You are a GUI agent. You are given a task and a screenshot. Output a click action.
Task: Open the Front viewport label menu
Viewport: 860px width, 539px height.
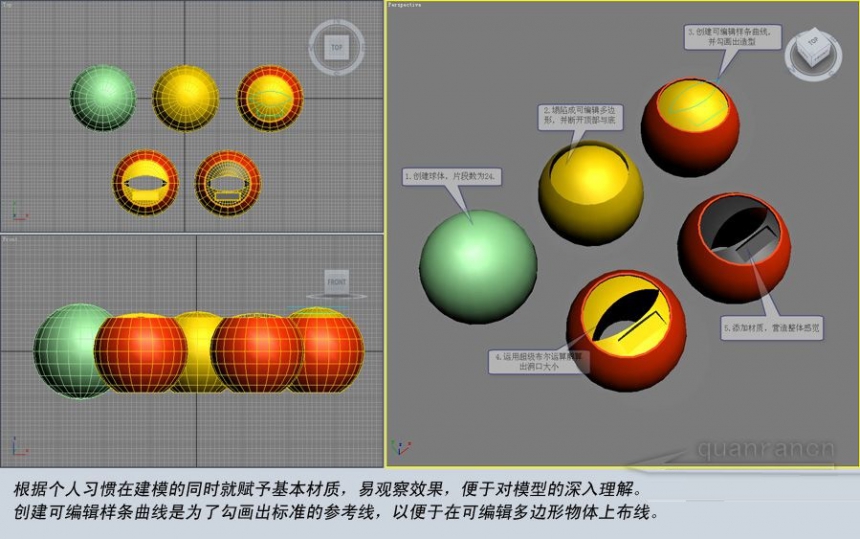point(10,239)
